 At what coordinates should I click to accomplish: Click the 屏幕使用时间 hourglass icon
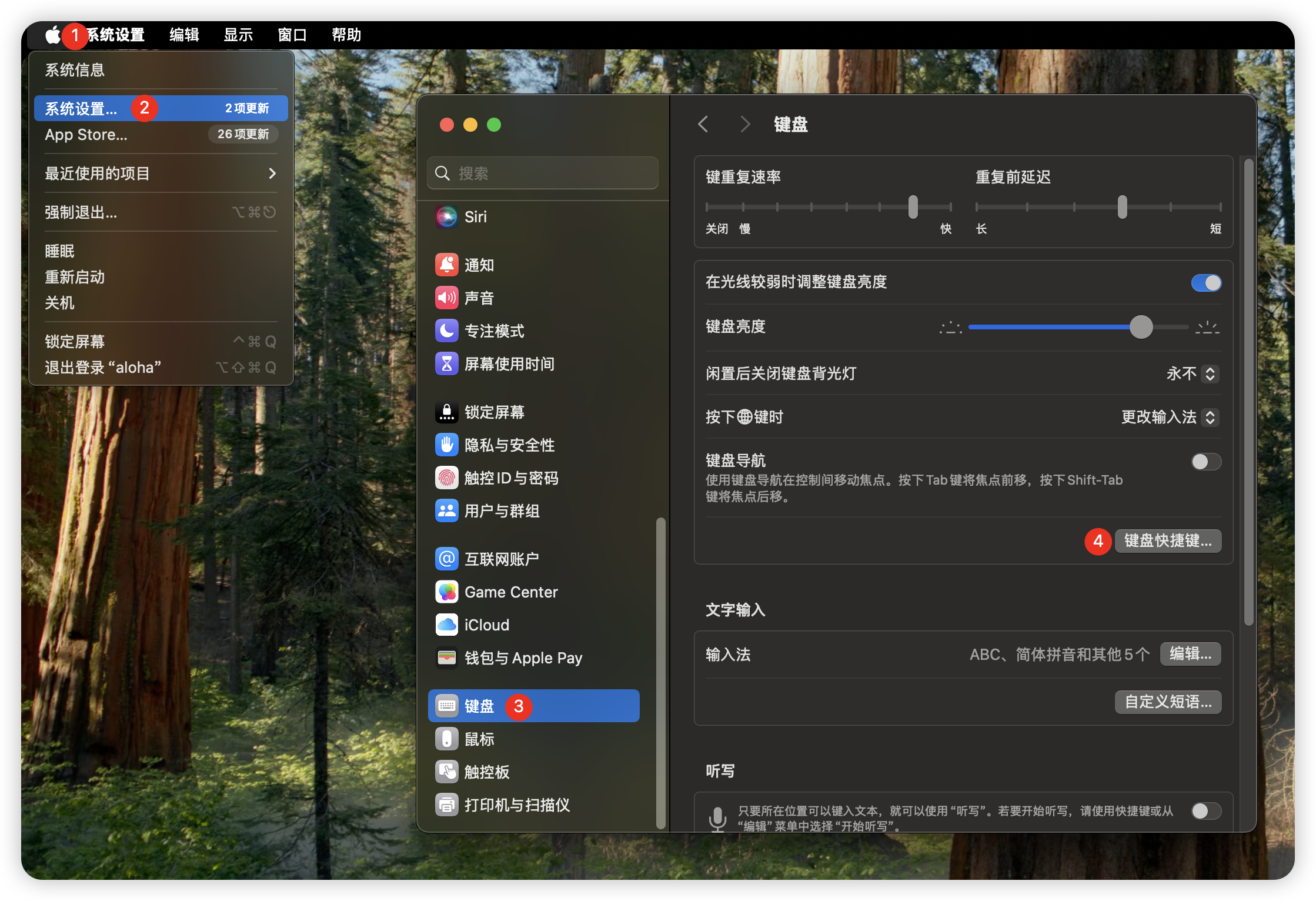447,364
